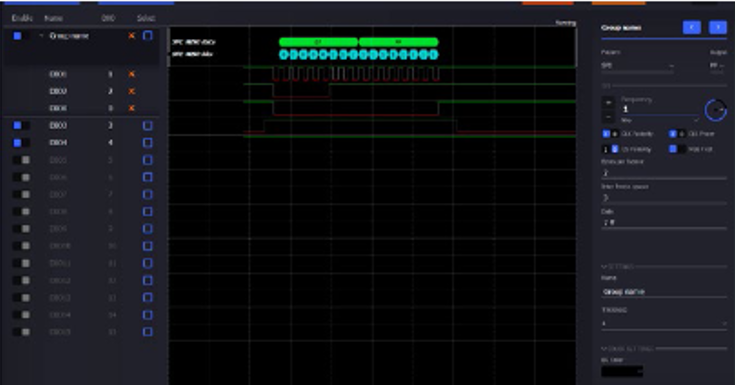Toggle enable switch for DIO3 channel
The image size is (735, 385).
click(21, 125)
